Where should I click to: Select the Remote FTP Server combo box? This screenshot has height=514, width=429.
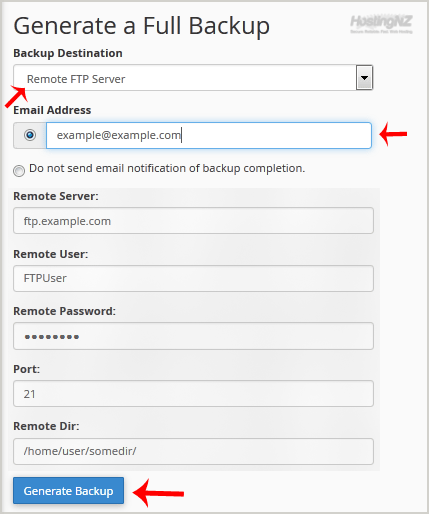(x=193, y=78)
